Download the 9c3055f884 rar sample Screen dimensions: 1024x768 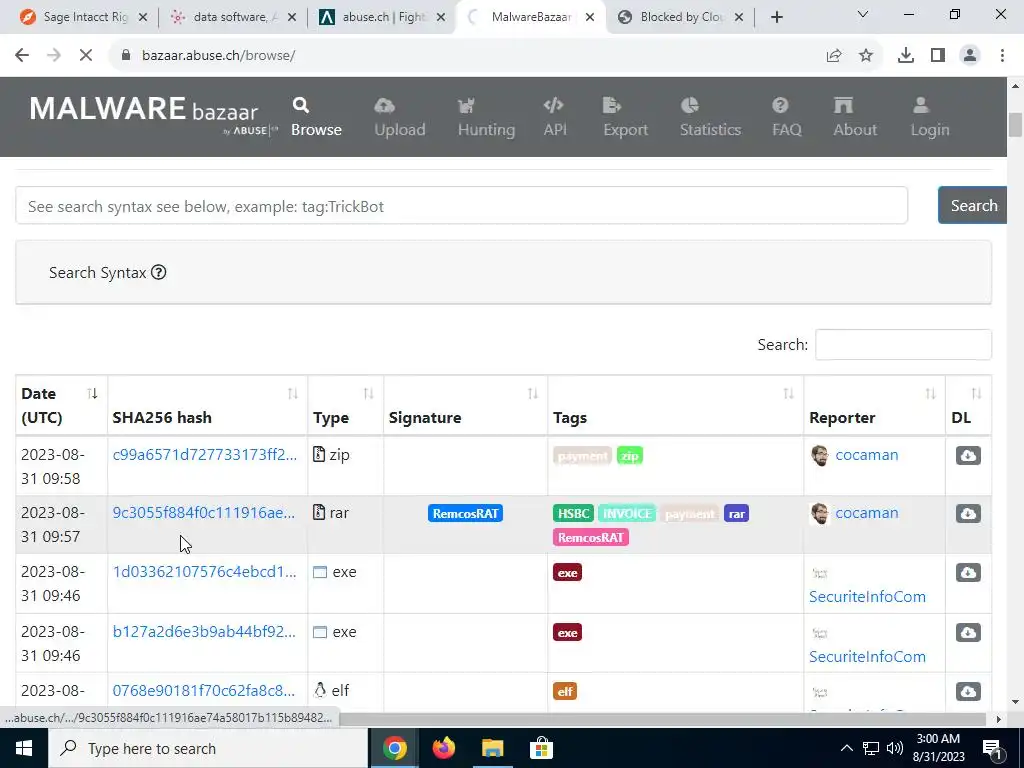coord(968,513)
